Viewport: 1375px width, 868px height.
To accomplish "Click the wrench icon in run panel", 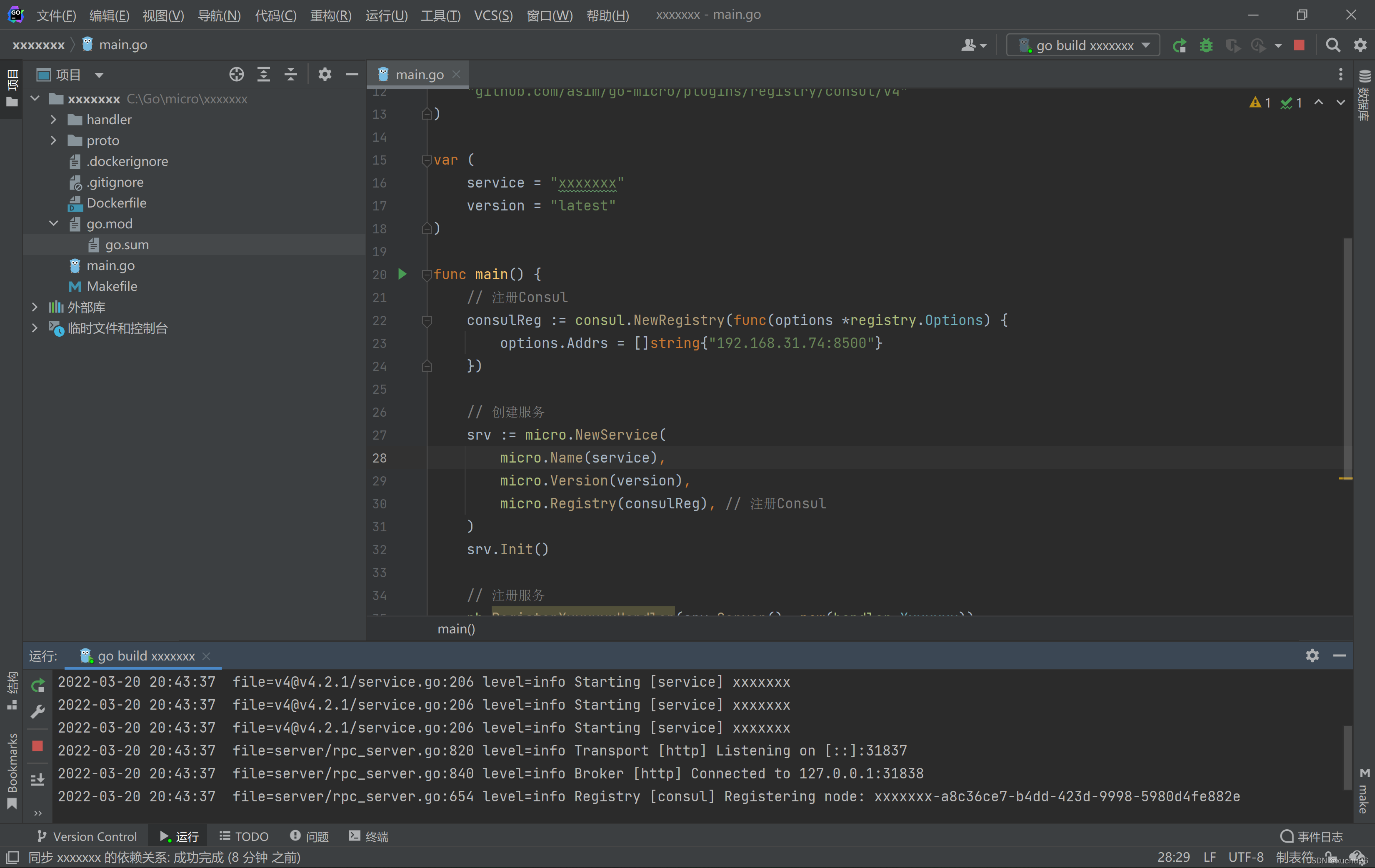I will tap(37, 711).
